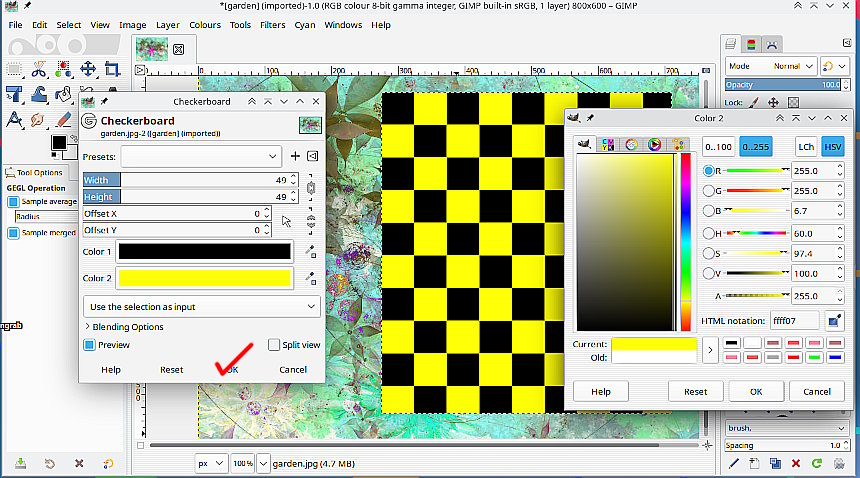
Task: Toggle lock alpha channel
Action: point(793,103)
